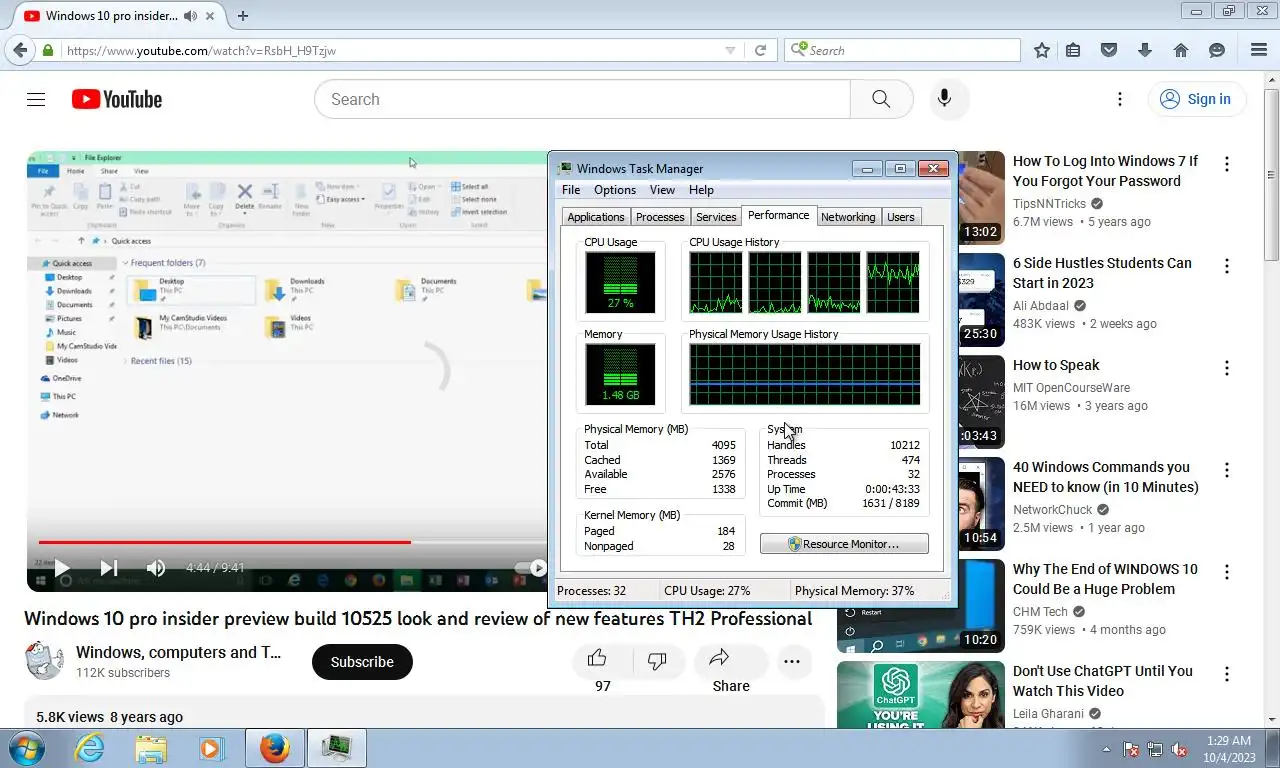This screenshot has width=1280, height=768.
Task: Switch to the Applications tab
Action: [596, 217]
